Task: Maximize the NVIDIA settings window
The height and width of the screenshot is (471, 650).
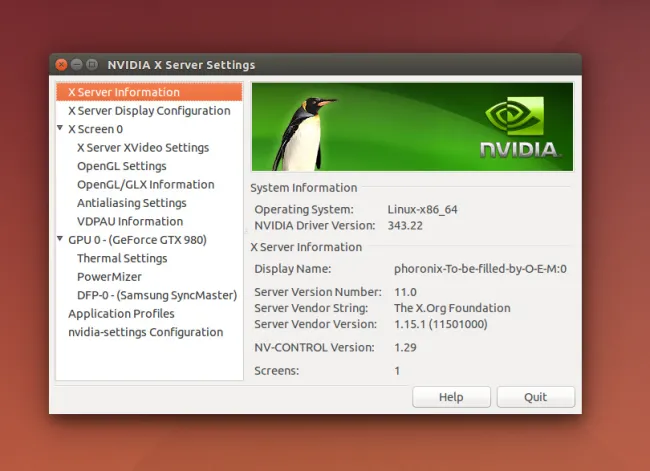Action: point(92,65)
